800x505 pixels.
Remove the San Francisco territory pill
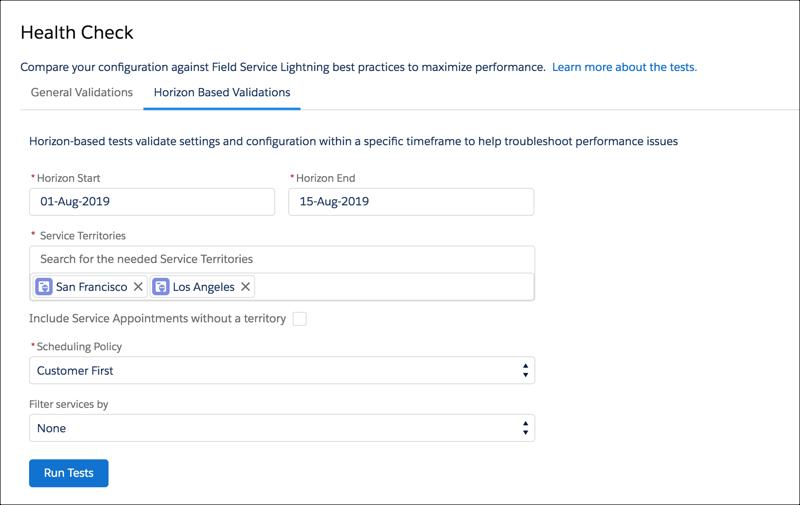138,287
